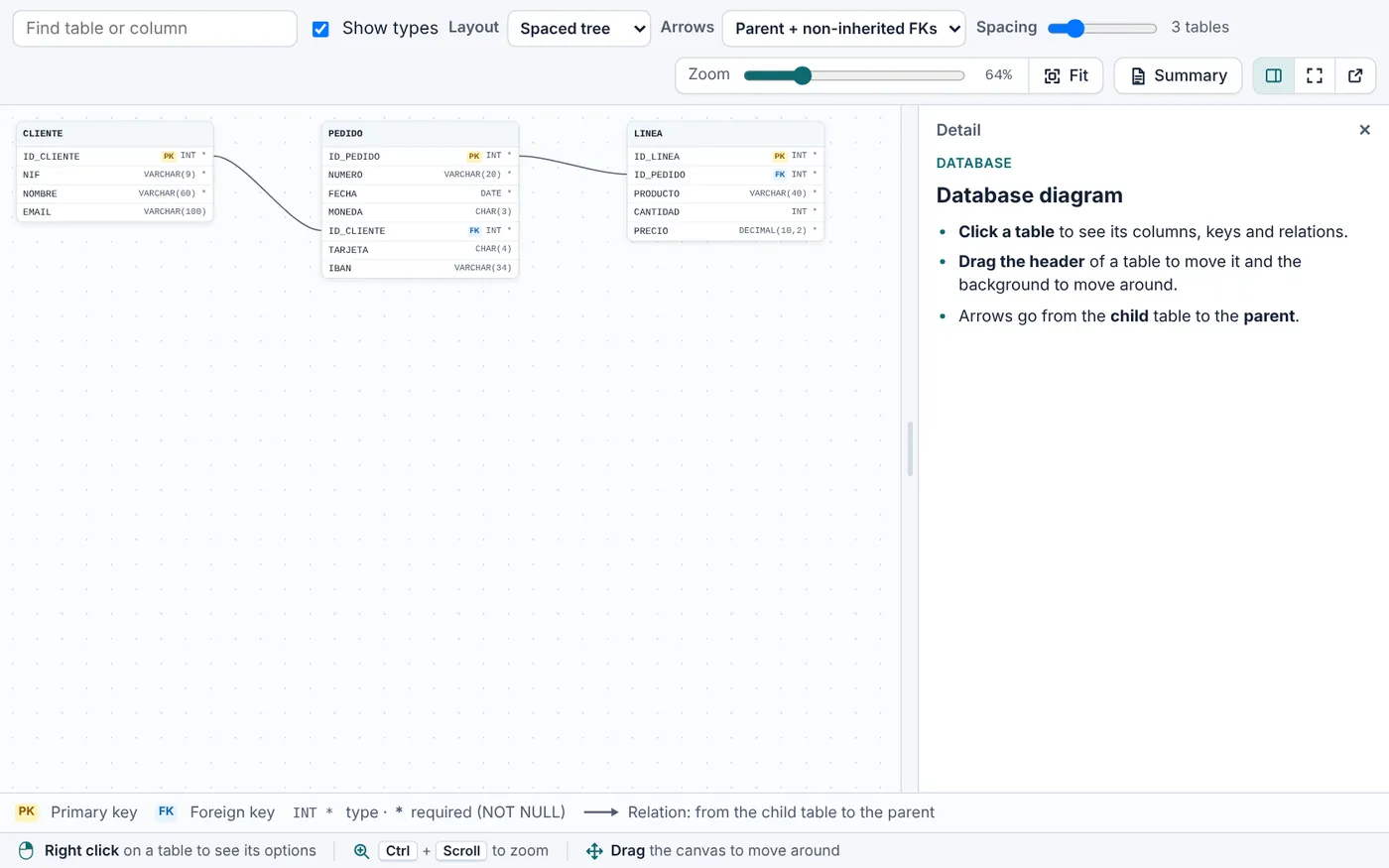This screenshot has width=1389, height=868.
Task: Select the CLIENTE table header
Action: point(114,133)
